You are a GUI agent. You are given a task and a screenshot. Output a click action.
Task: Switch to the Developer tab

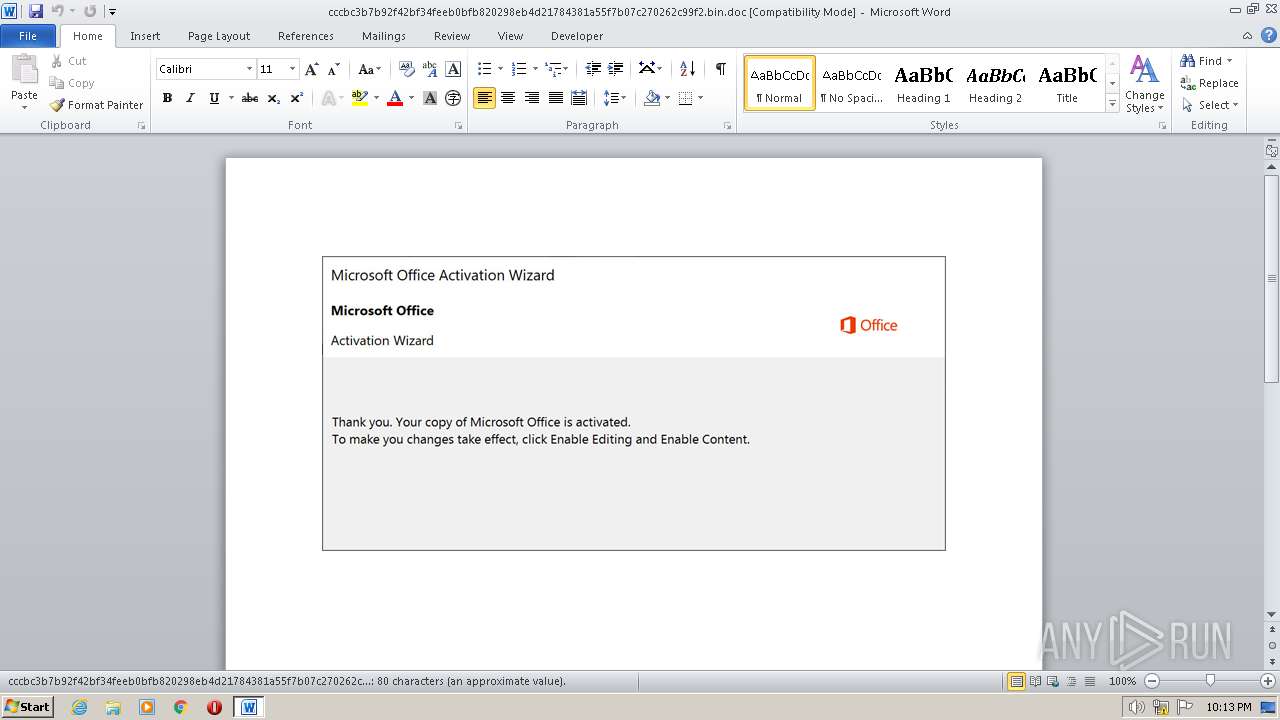(577, 35)
